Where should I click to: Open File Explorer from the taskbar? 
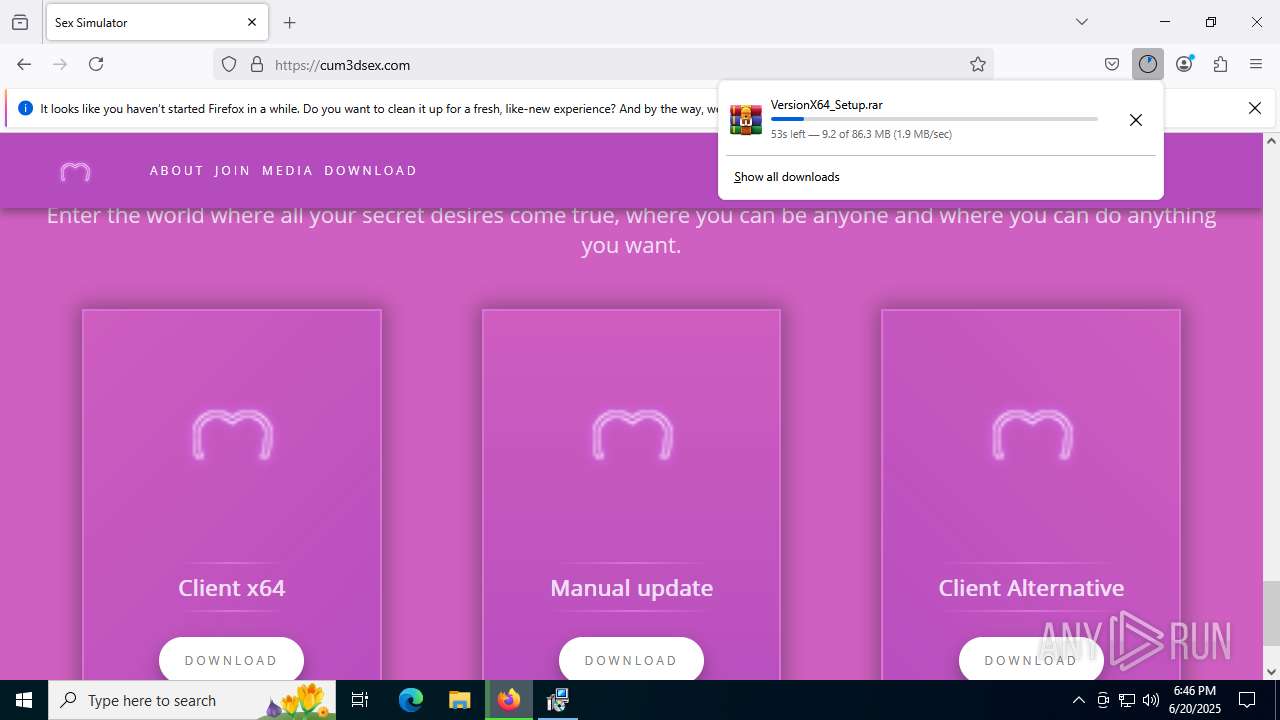459,700
